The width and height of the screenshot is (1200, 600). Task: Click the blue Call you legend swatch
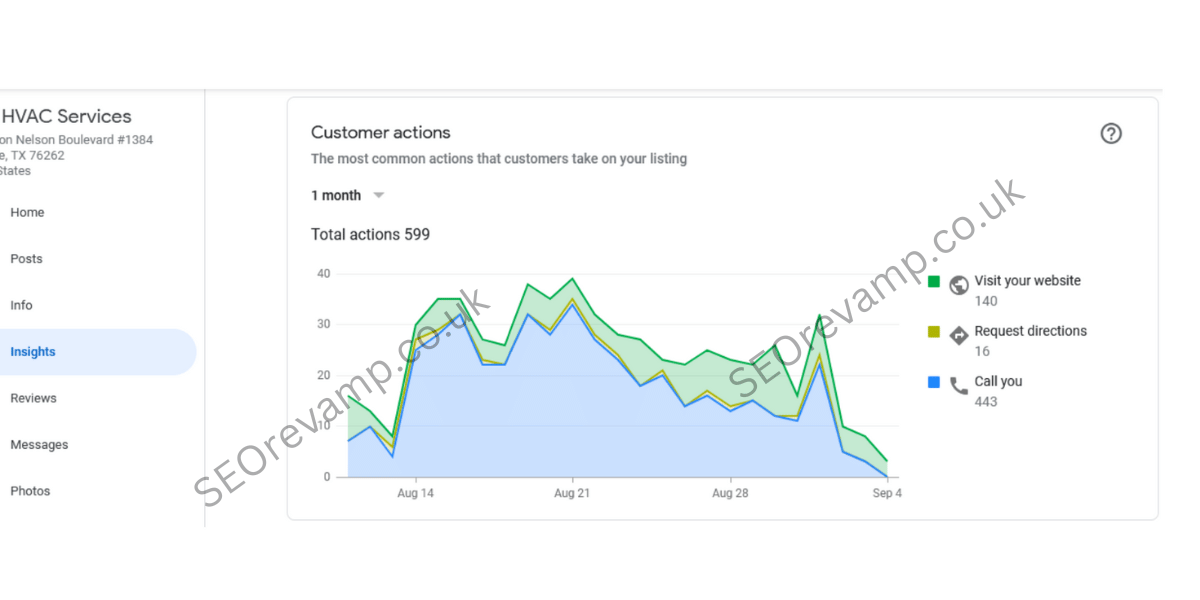click(x=934, y=381)
